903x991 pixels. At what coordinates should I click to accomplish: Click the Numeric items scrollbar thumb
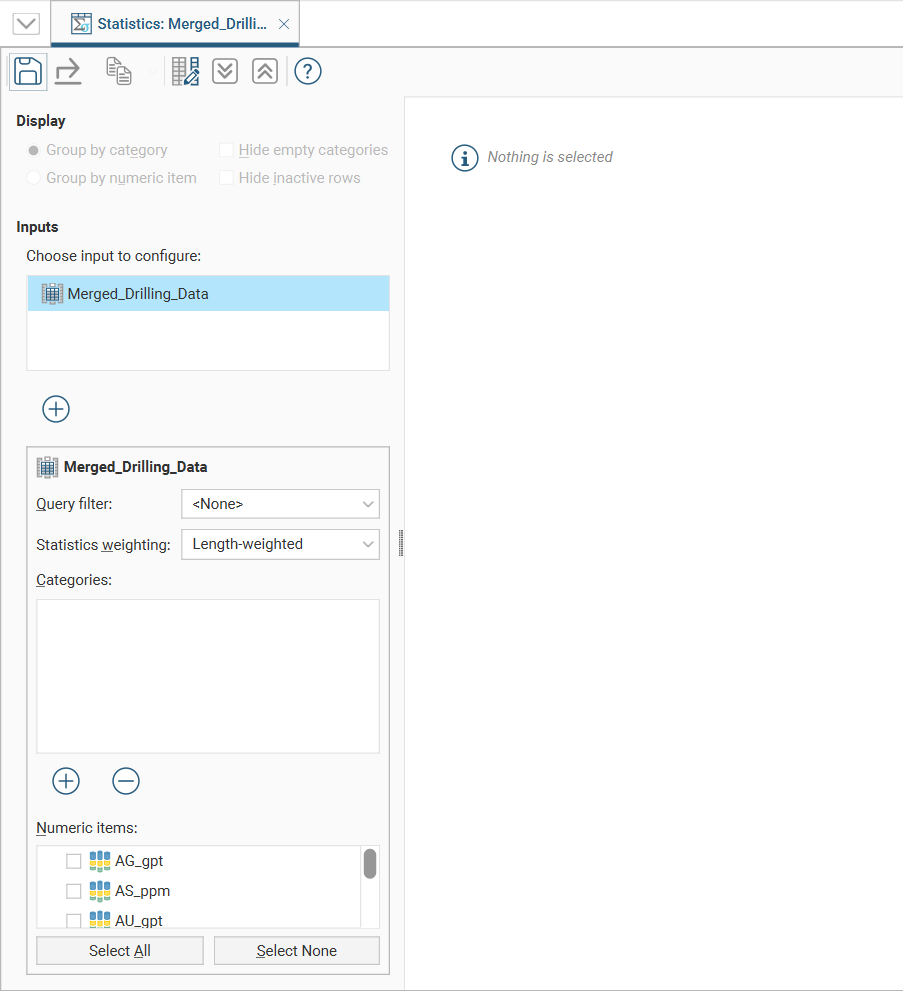tap(370, 864)
